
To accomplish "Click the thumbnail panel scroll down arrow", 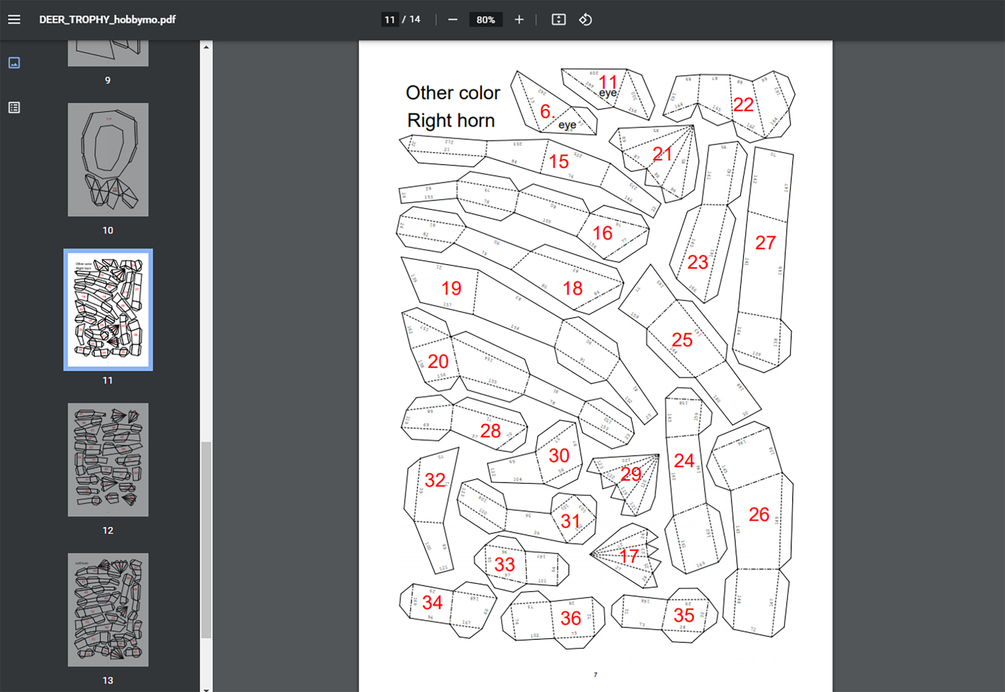I will (x=206, y=689).
